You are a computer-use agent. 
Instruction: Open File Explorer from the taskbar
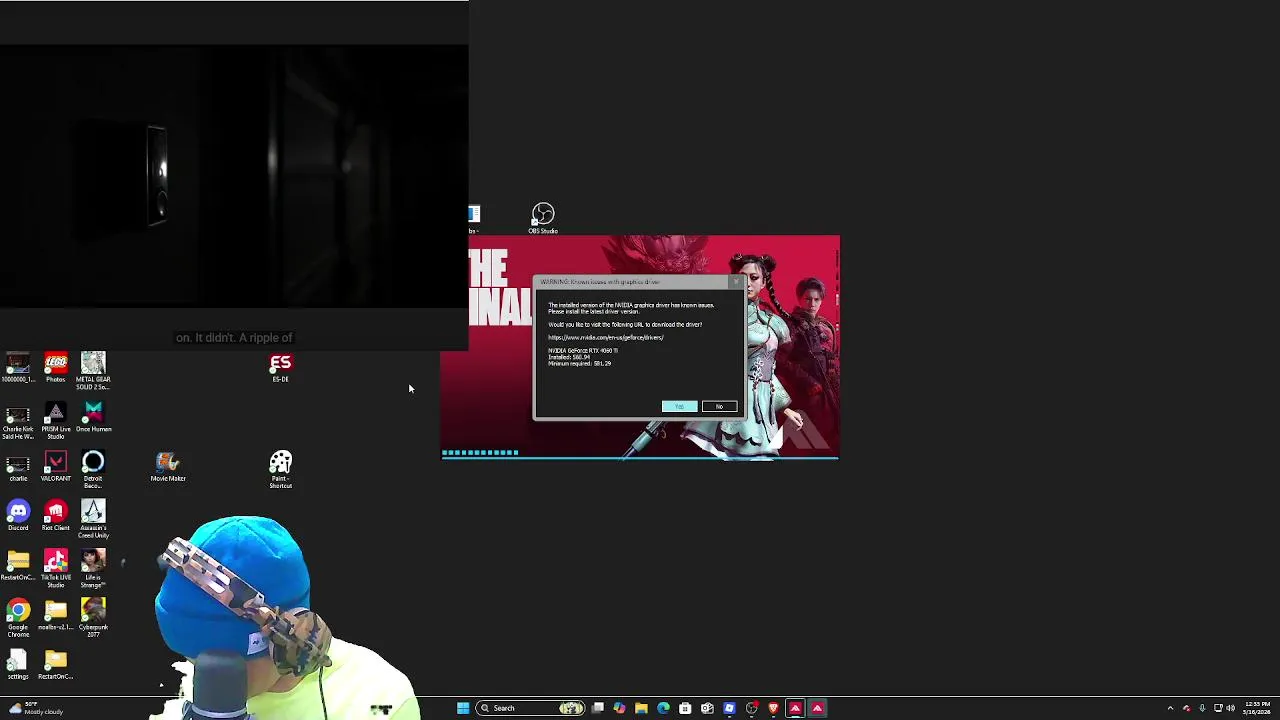point(641,708)
